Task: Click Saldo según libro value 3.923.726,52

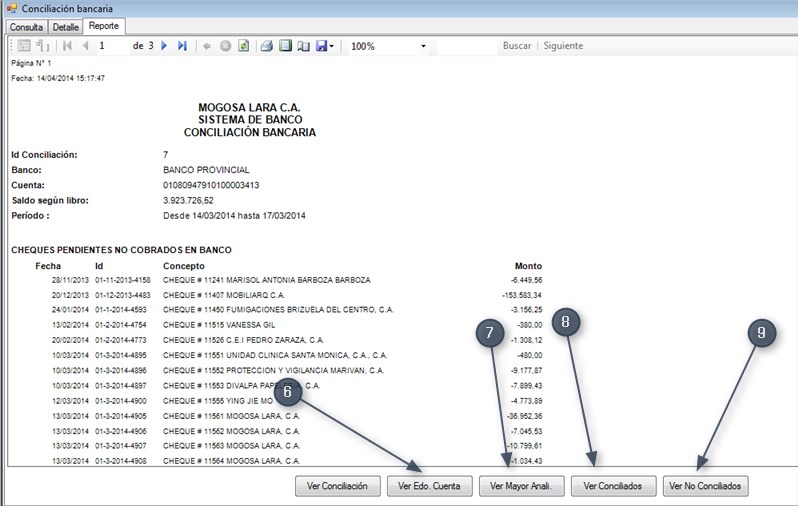Action: tap(188, 201)
